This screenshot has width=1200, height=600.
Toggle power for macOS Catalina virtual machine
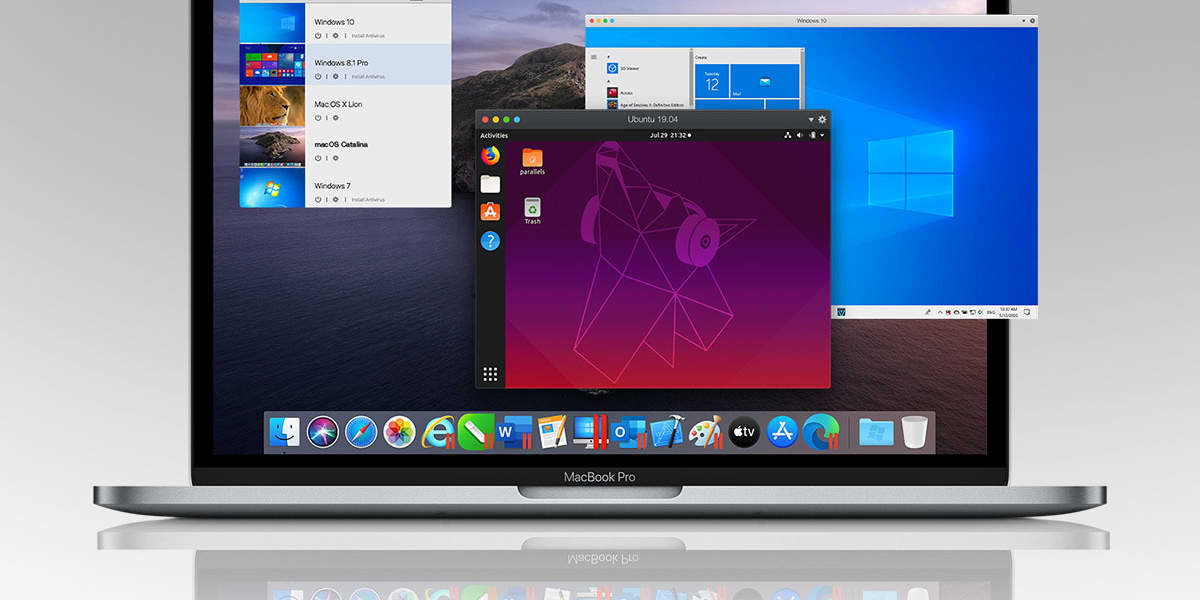coord(318,158)
